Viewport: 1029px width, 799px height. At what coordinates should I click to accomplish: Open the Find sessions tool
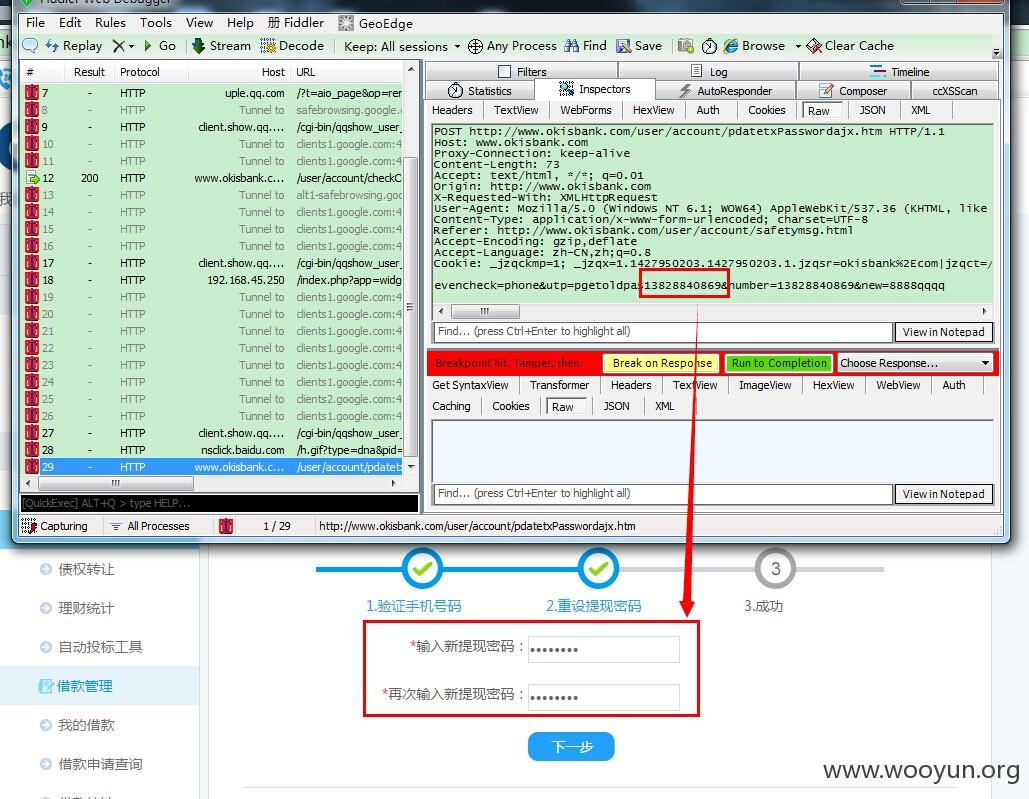585,46
